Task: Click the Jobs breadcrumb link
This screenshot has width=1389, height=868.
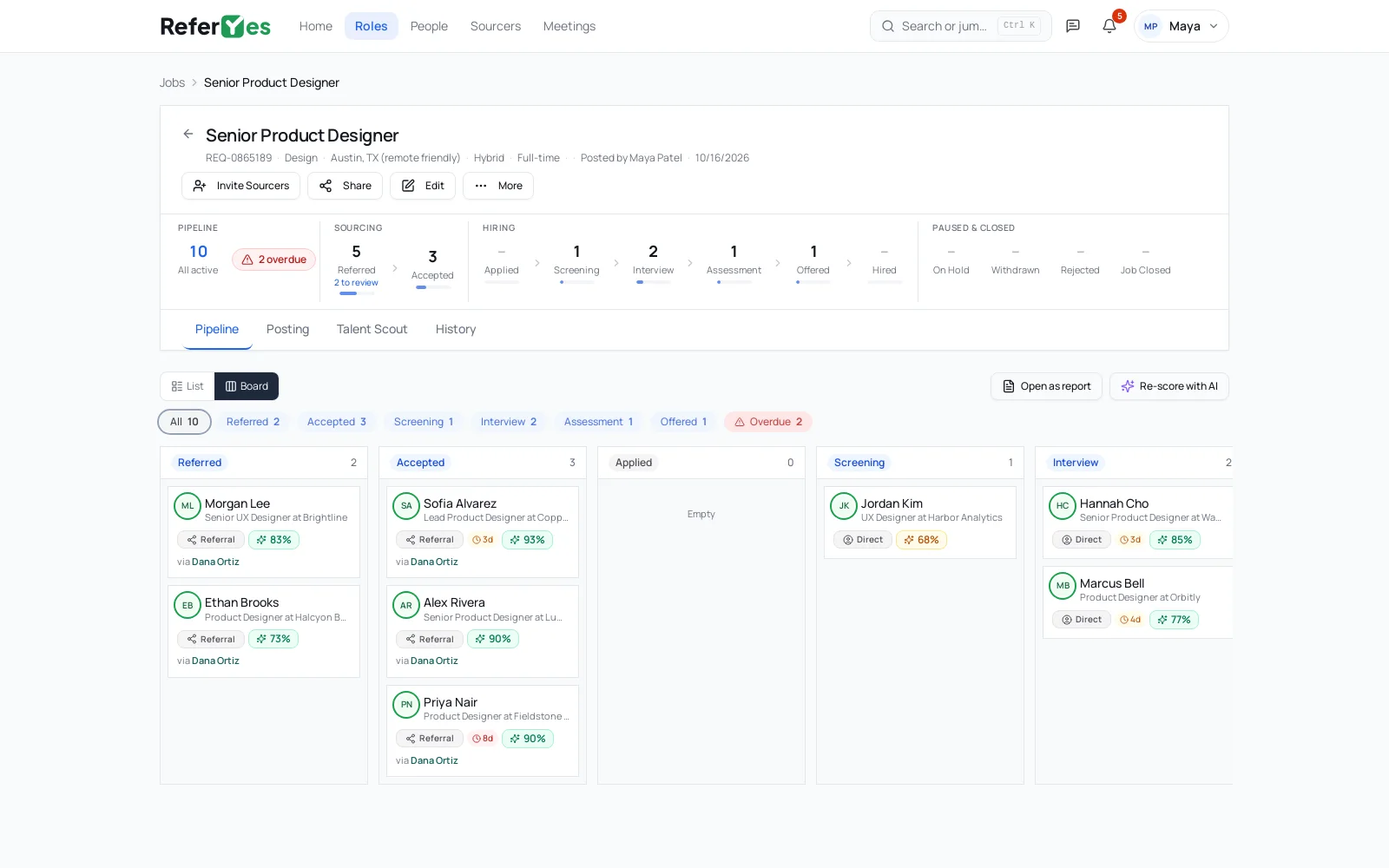Action: click(172, 82)
